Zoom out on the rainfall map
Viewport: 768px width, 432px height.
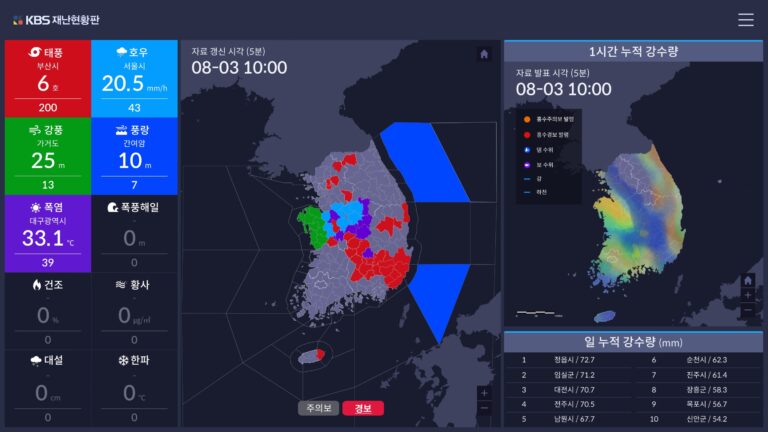748,311
